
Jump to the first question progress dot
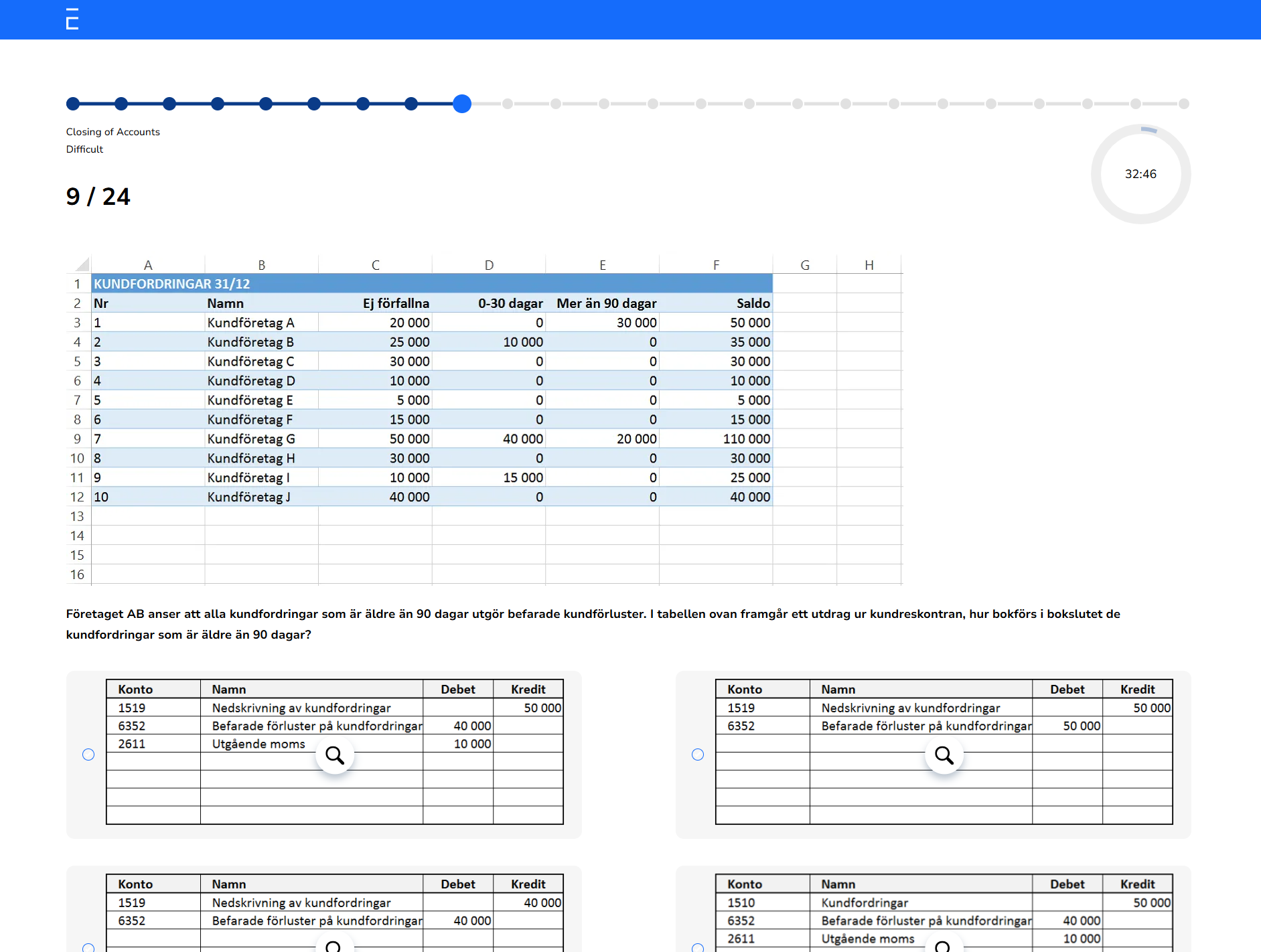point(73,104)
